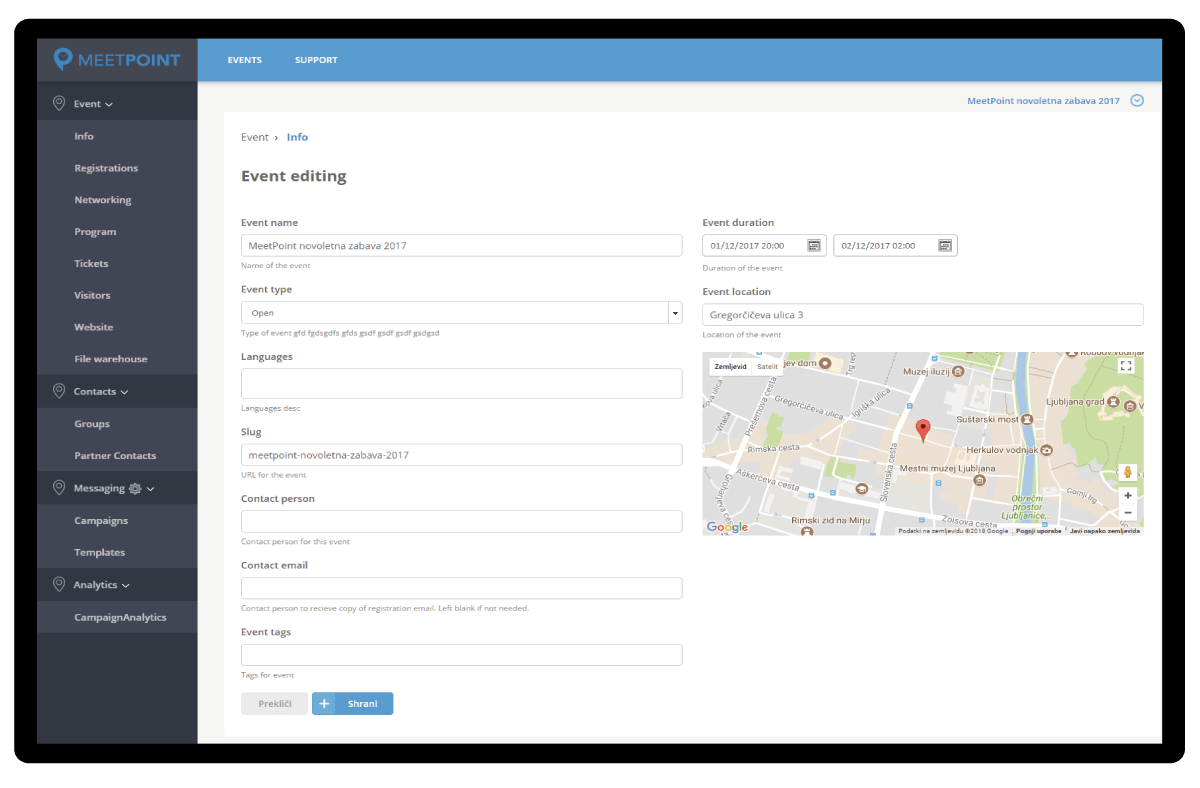Switch map to Zemljevid view
This screenshot has width=1200, height=788.
pos(730,367)
